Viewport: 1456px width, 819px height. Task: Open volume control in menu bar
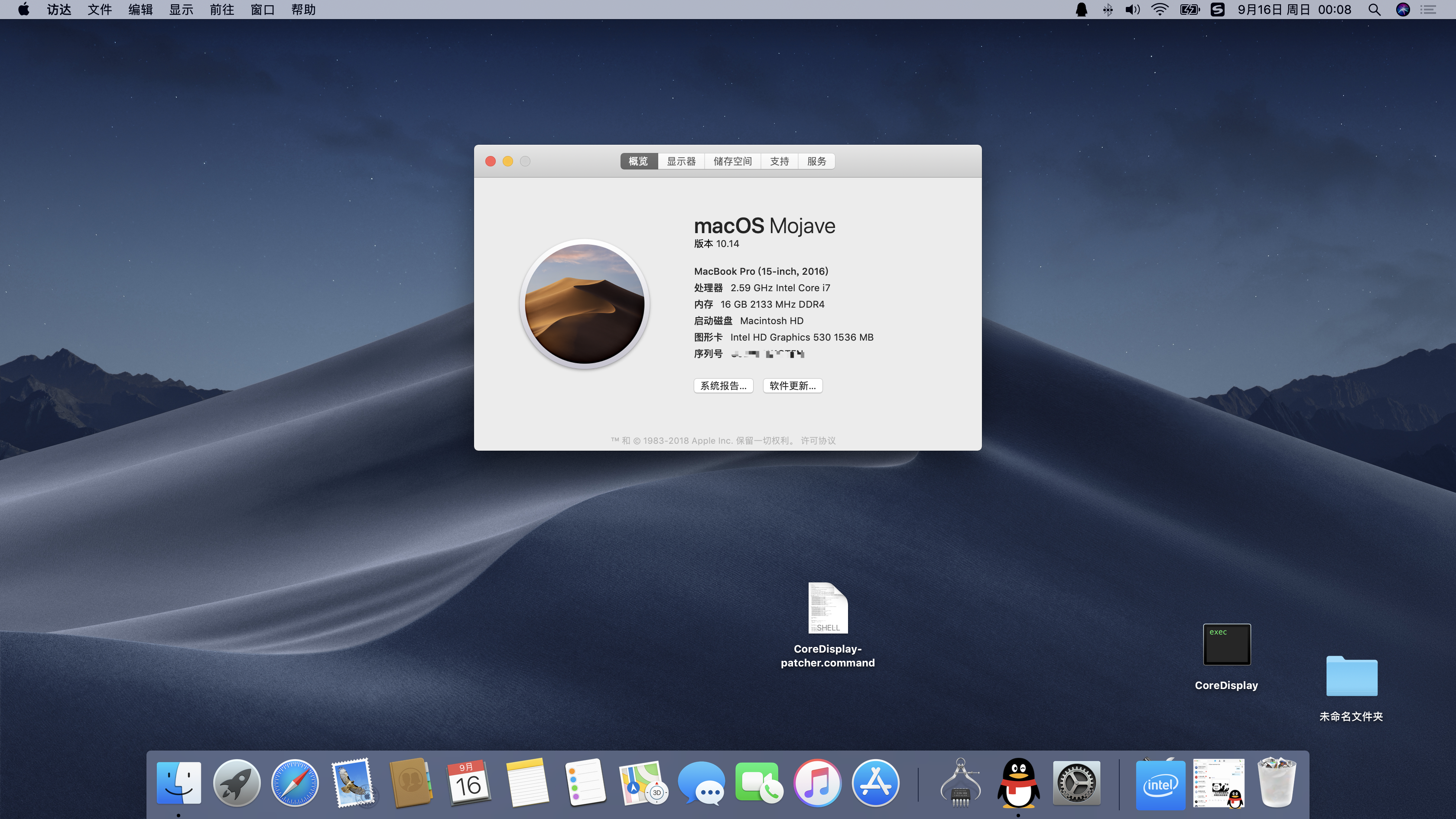(x=1132, y=10)
